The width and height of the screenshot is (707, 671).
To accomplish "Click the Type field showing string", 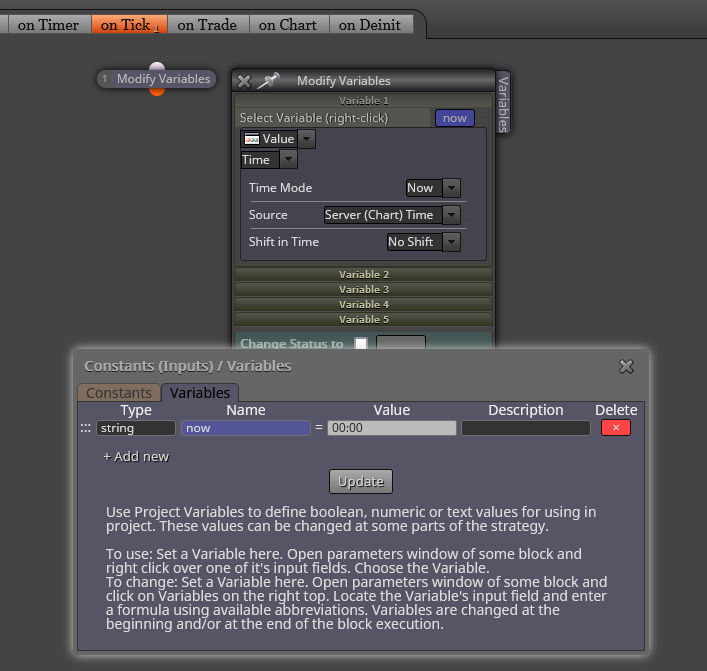I will pyautogui.click(x=136, y=428).
